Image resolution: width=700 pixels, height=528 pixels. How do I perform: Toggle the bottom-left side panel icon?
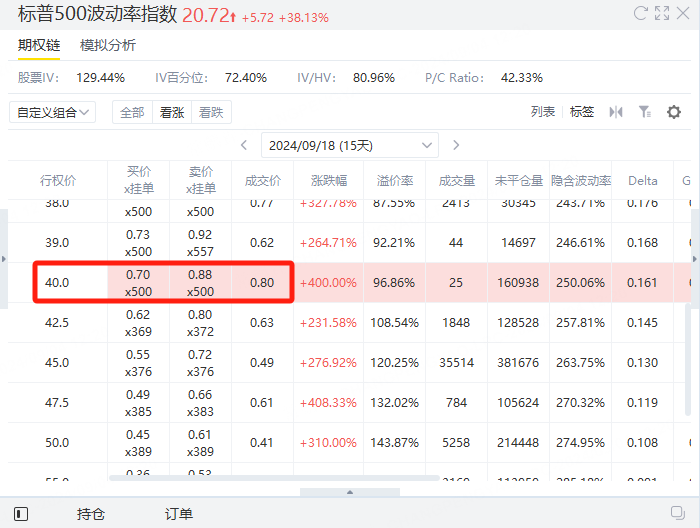coord(21,514)
